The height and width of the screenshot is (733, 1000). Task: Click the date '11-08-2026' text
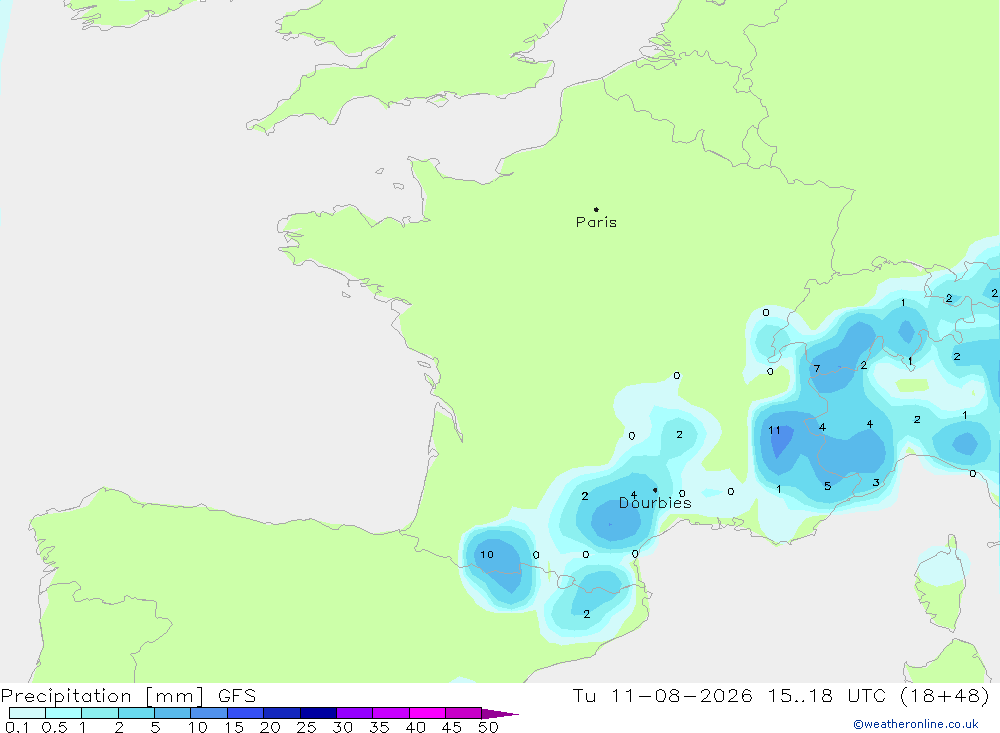click(682, 695)
